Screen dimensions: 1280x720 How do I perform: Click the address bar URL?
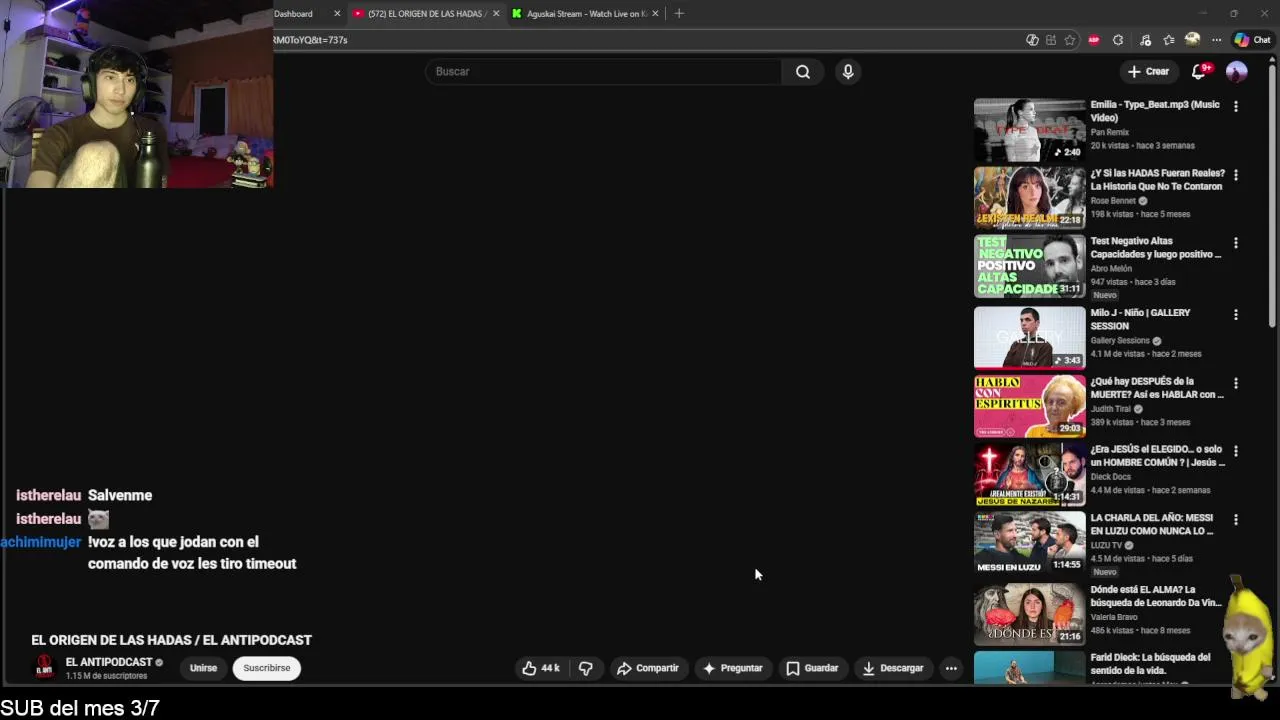click(310, 40)
